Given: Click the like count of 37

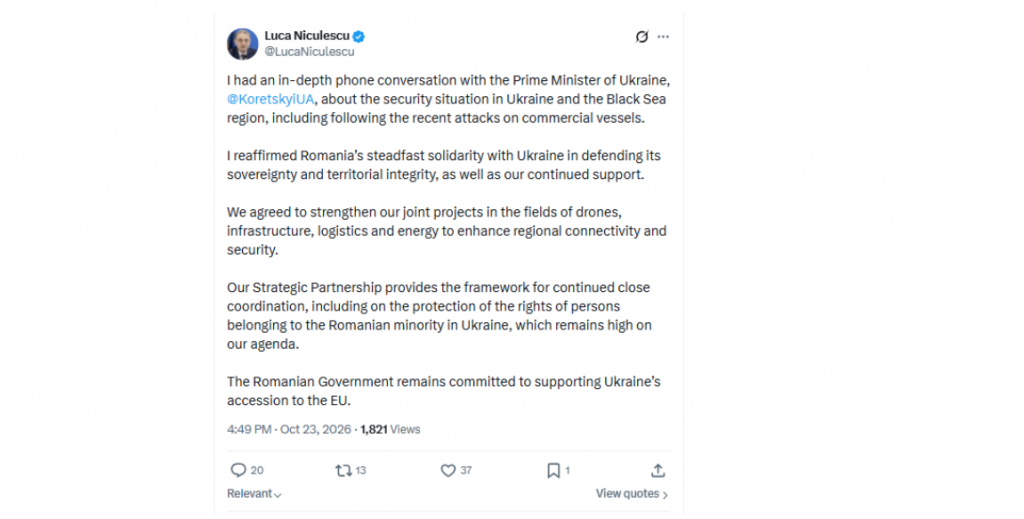Looking at the screenshot, I should (x=466, y=470).
